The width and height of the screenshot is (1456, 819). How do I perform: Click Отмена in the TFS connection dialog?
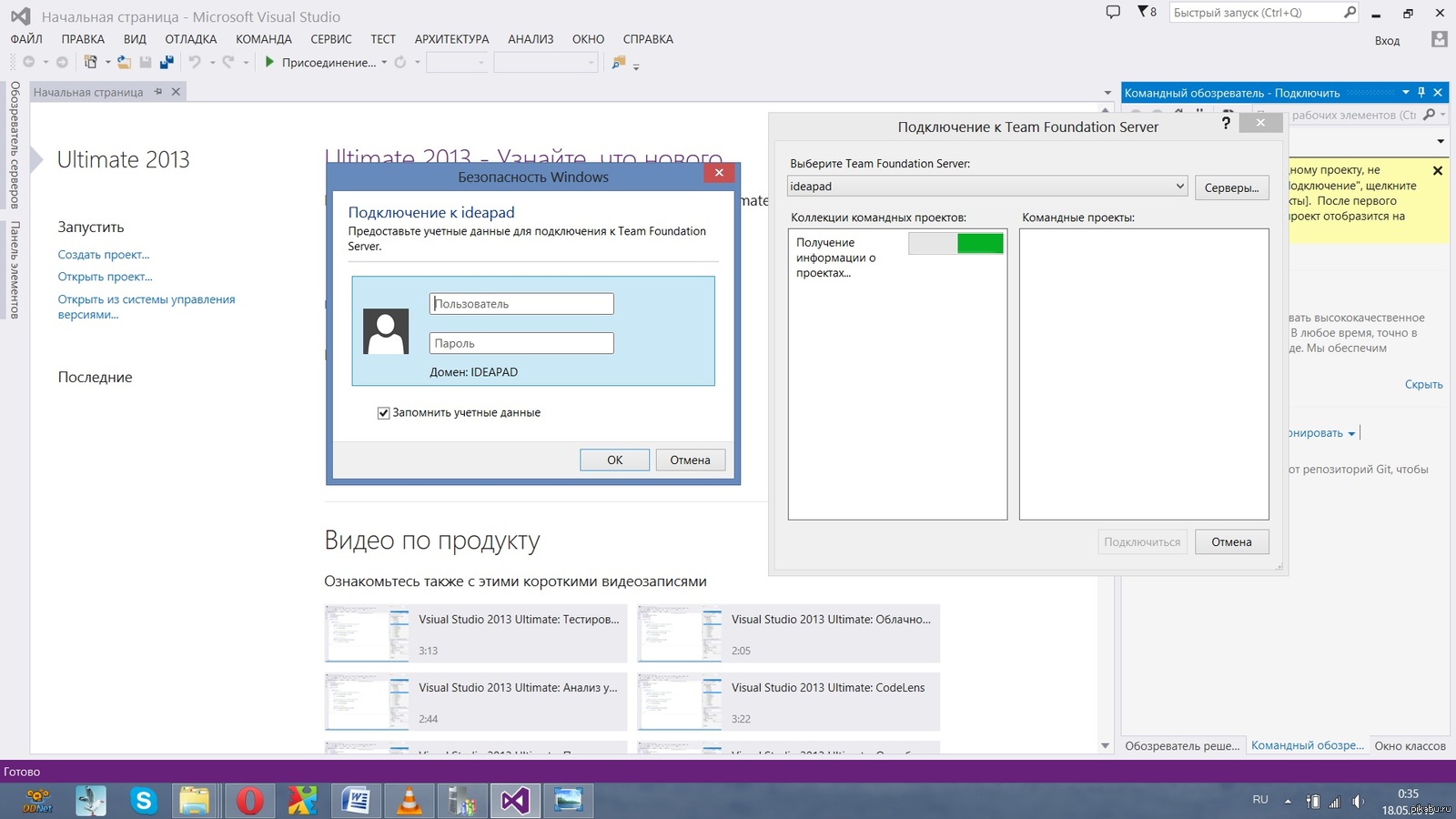[x=1231, y=541]
